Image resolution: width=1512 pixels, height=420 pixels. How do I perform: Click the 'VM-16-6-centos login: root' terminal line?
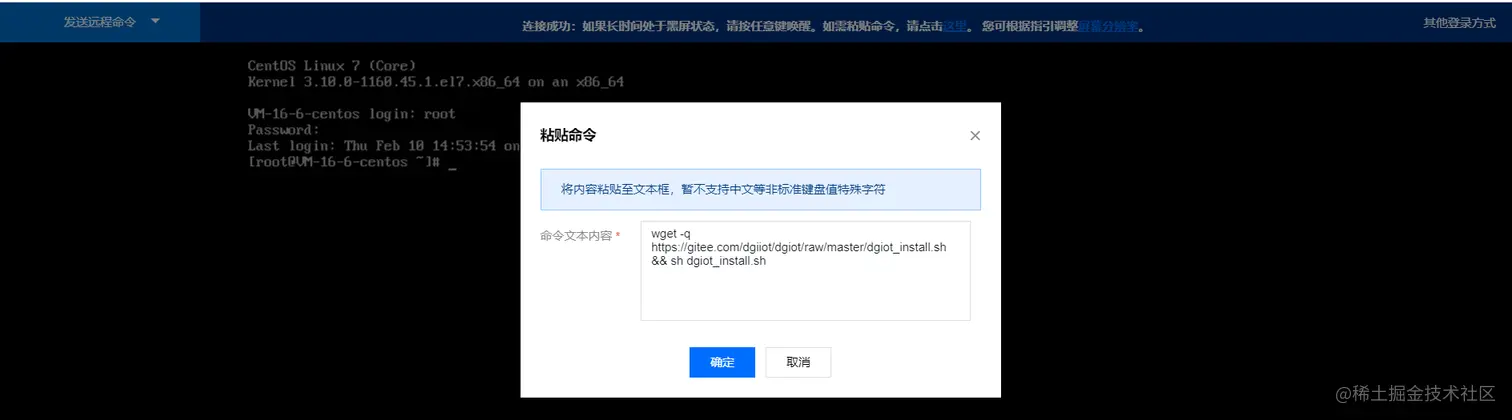[x=352, y=114]
